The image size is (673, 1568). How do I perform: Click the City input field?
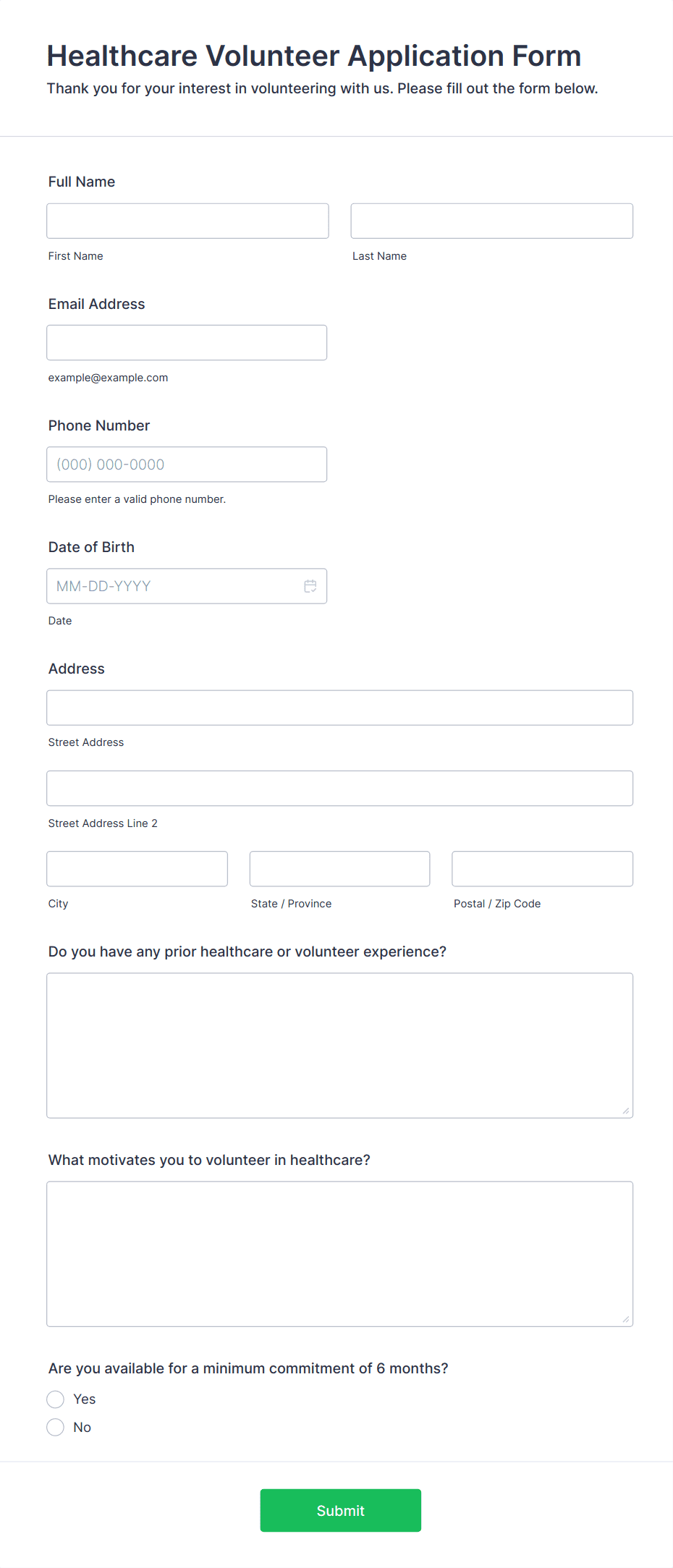(137, 868)
